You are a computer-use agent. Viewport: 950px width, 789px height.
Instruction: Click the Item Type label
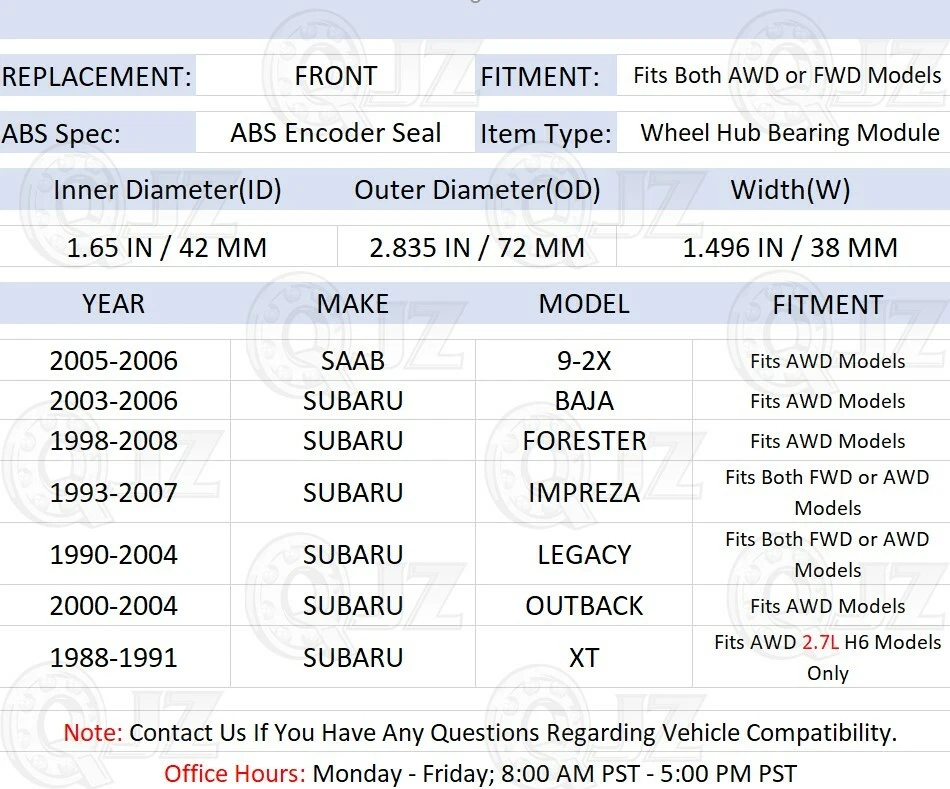(x=545, y=134)
